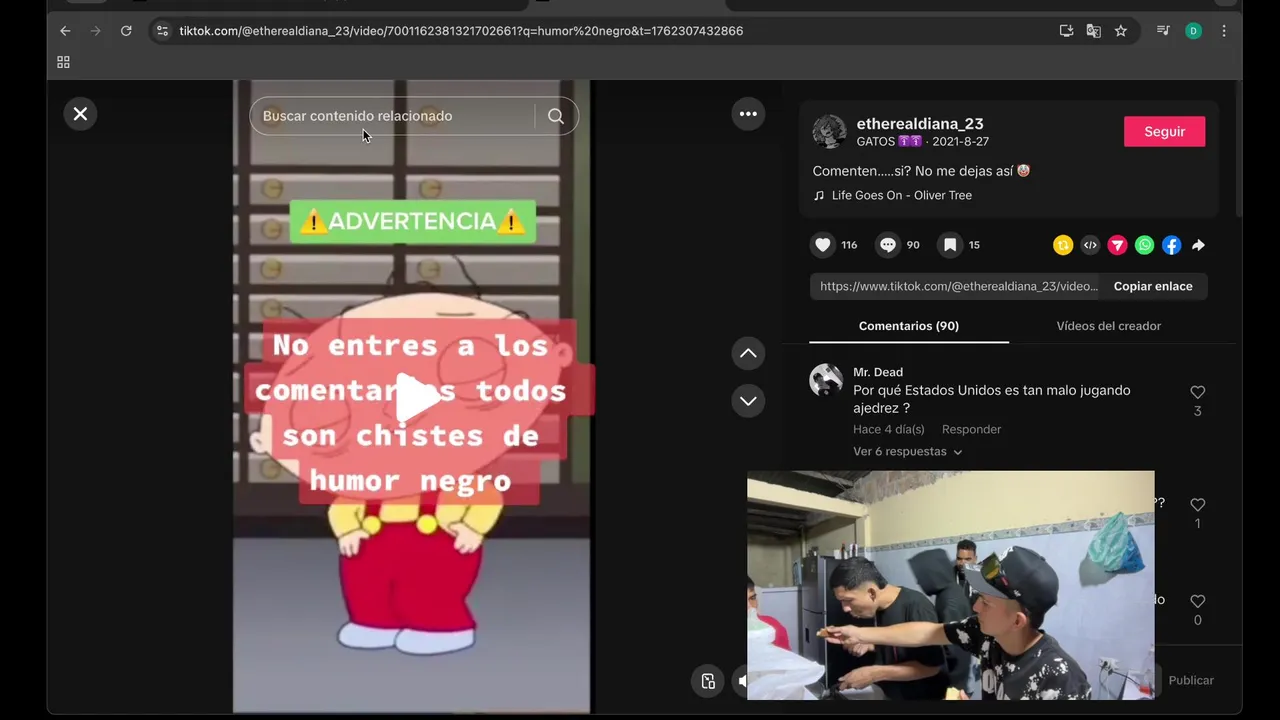Go back with browser back arrow
The width and height of the screenshot is (1280, 720).
tap(65, 31)
